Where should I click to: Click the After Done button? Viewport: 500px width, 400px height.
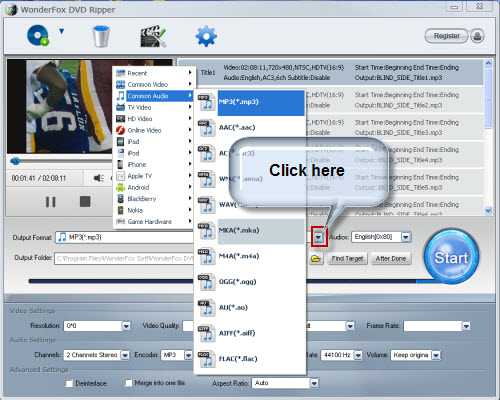390,258
